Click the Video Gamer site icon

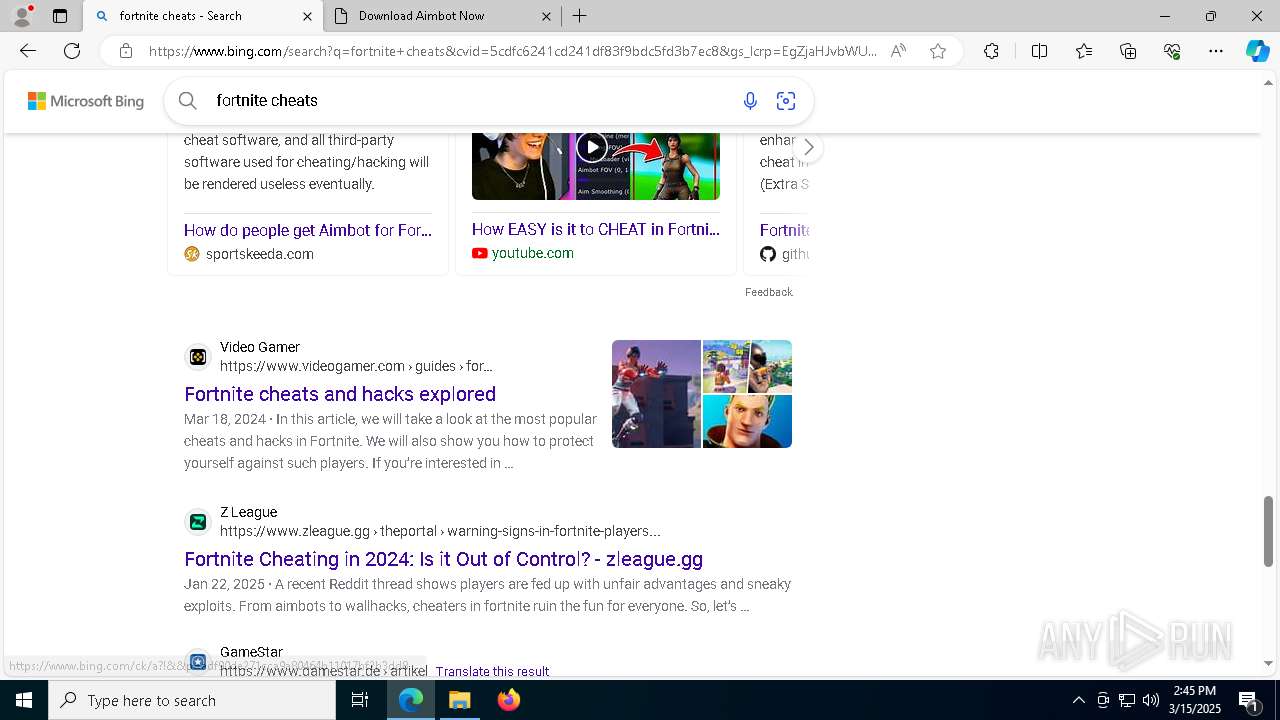198,357
